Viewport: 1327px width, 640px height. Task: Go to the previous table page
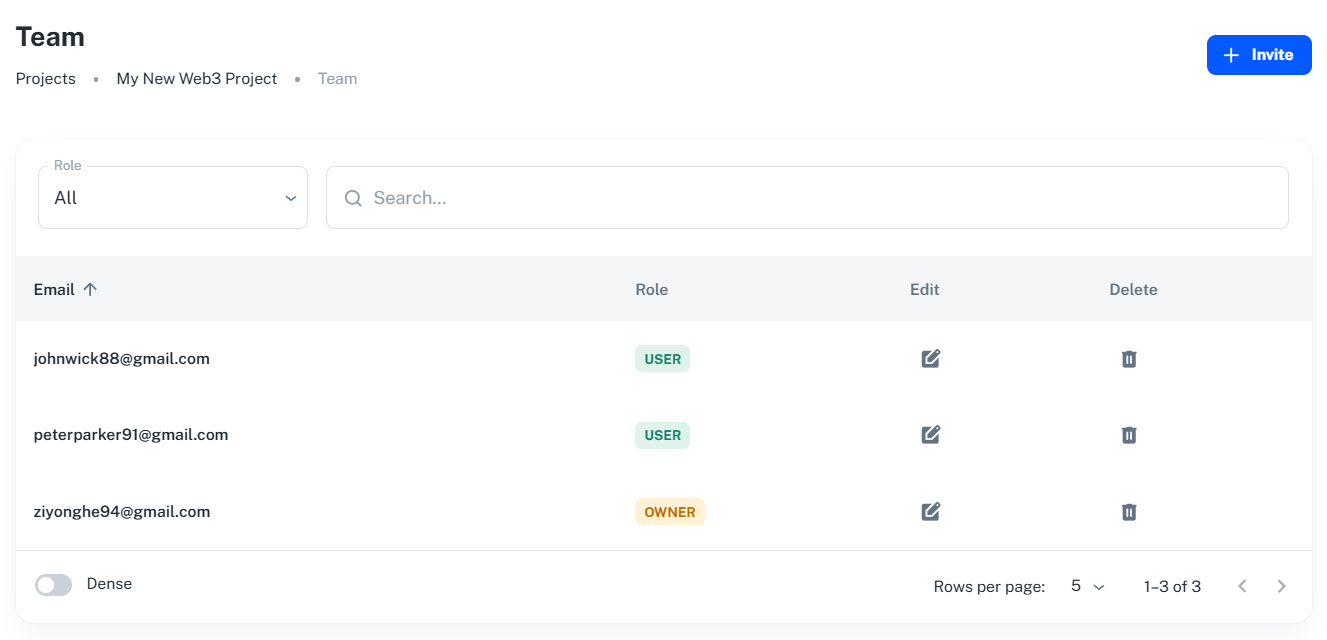(1242, 586)
